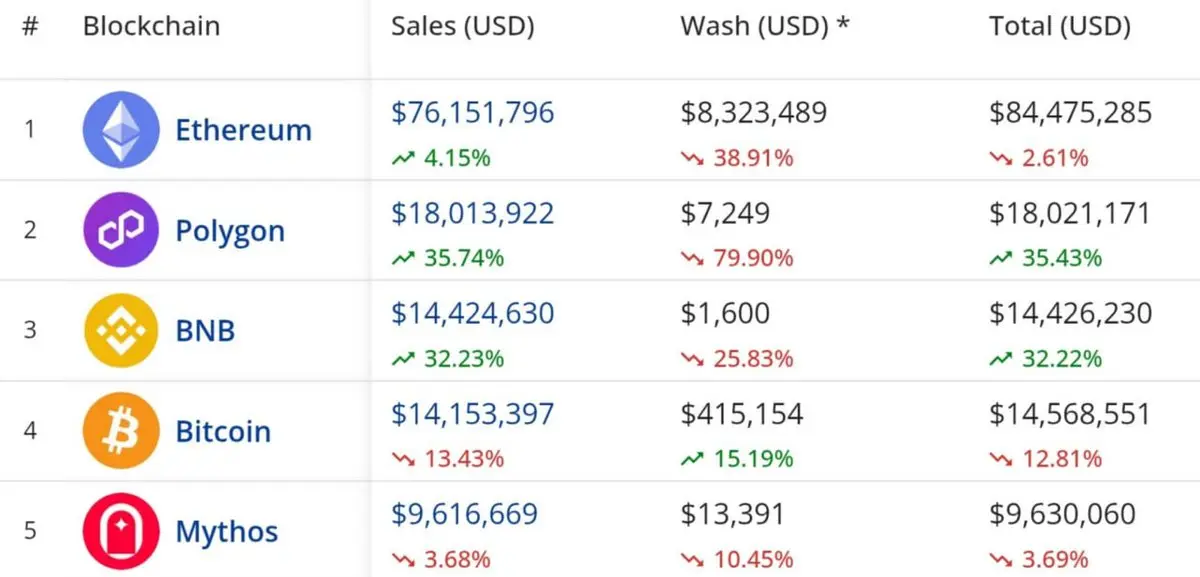Click the orange Bitcoin logo icon
Image resolution: width=1200 pixels, height=577 pixels.
(121, 430)
